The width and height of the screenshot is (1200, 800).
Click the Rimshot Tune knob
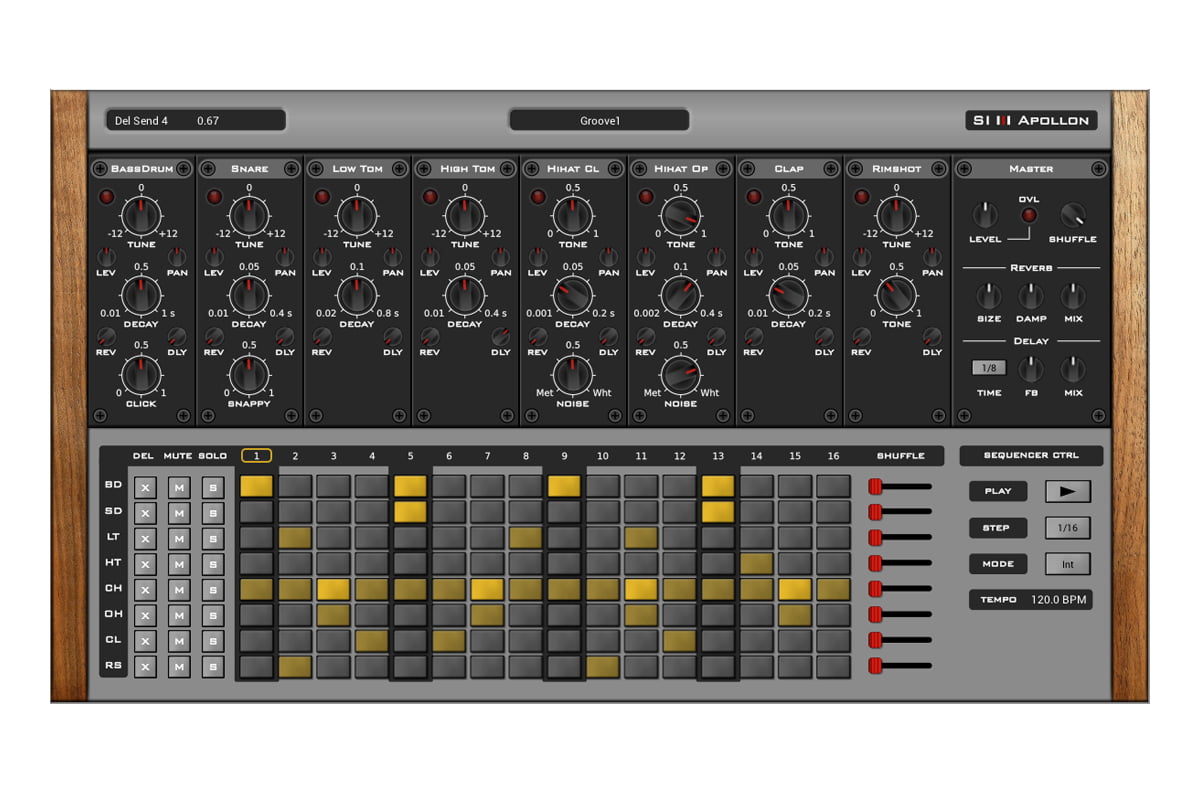tap(897, 215)
